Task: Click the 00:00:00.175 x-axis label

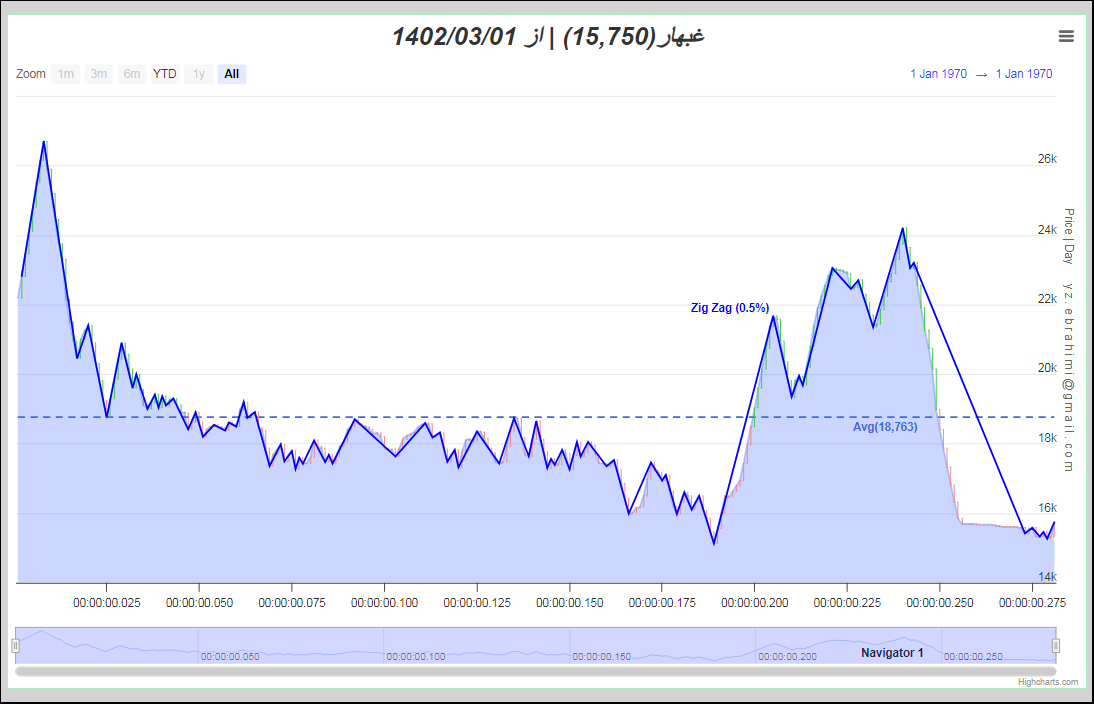Action: click(662, 603)
